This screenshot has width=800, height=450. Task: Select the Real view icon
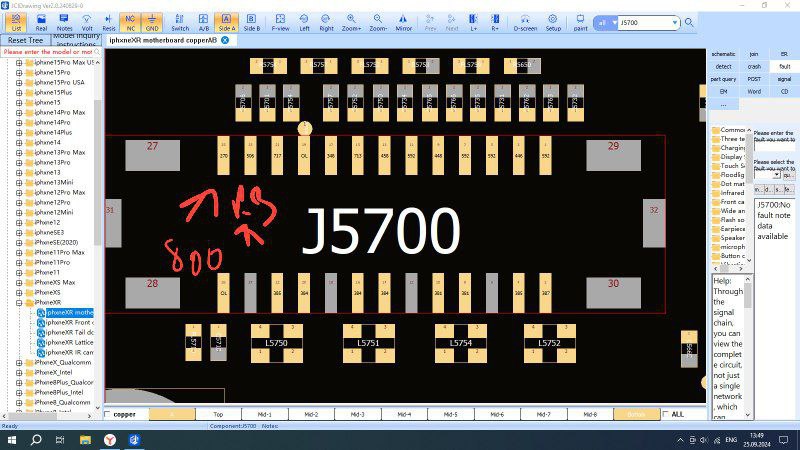coord(41,22)
